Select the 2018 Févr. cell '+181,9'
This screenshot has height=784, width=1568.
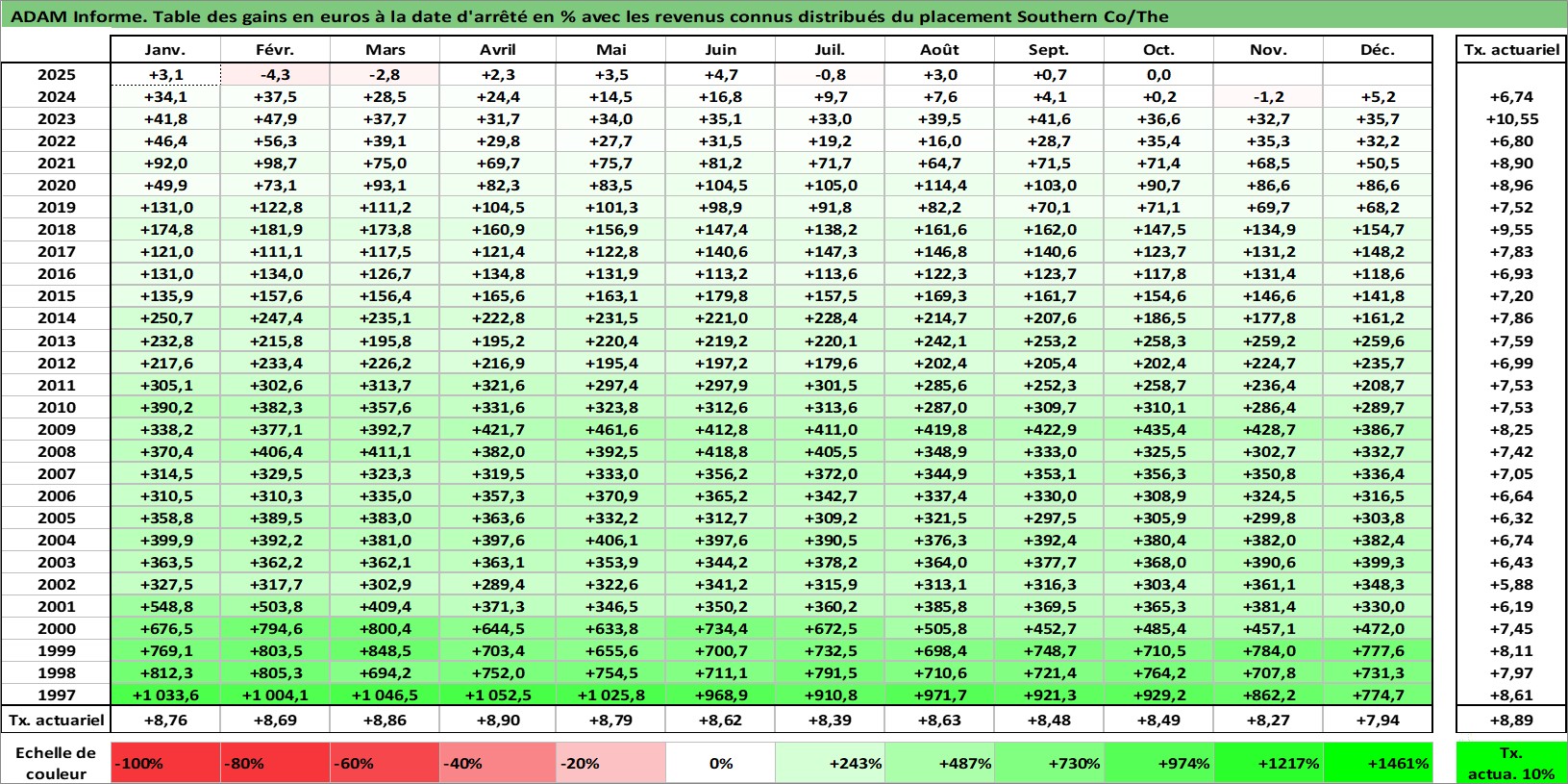coord(275,229)
